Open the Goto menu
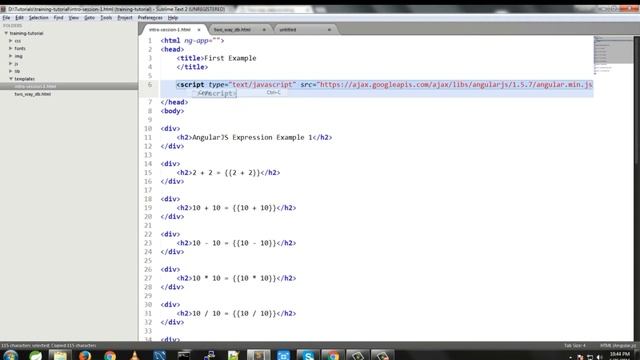The width and height of the screenshot is (640, 360). click(x=89, y=18)
